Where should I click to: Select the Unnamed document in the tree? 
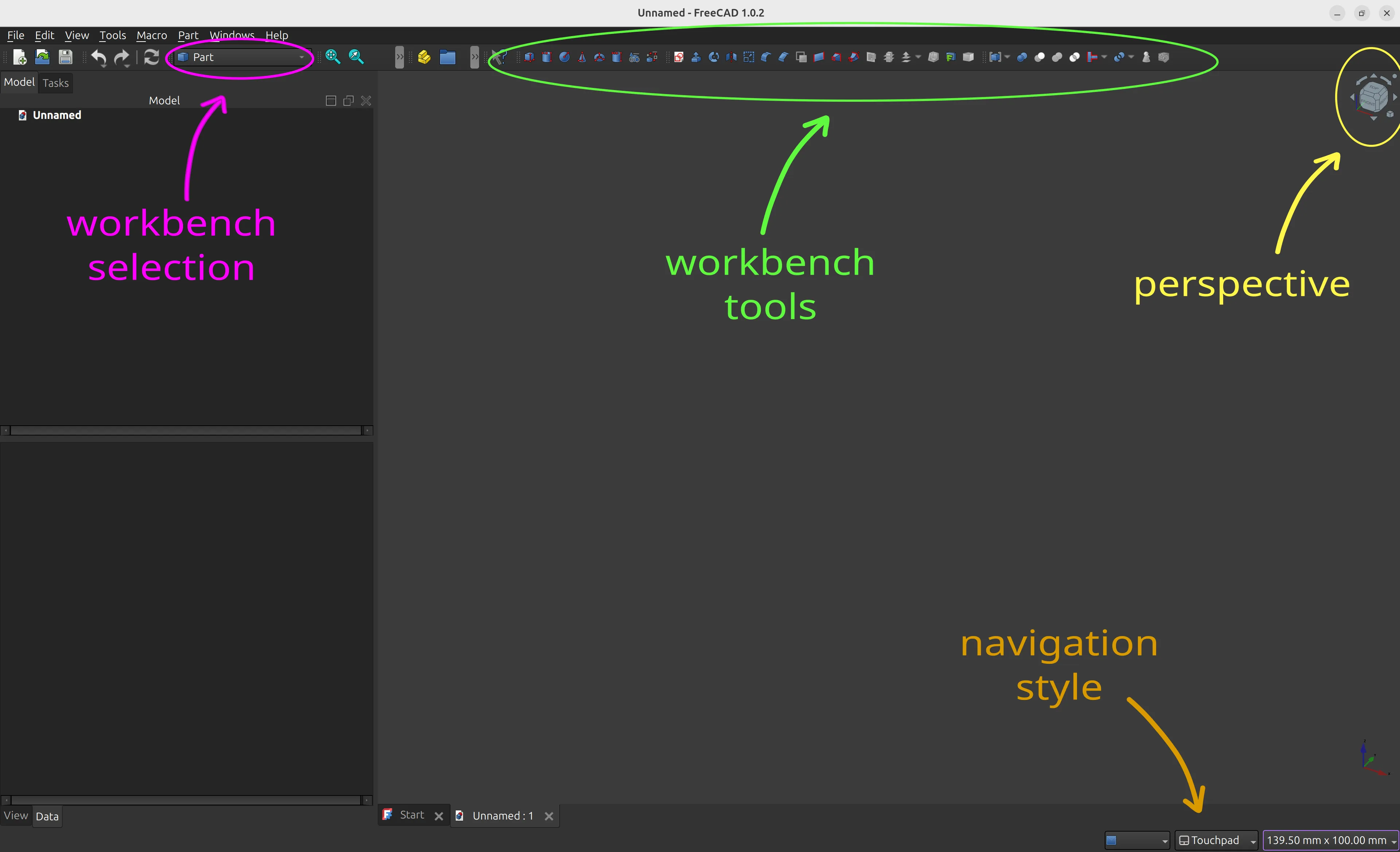click(56, 115)
